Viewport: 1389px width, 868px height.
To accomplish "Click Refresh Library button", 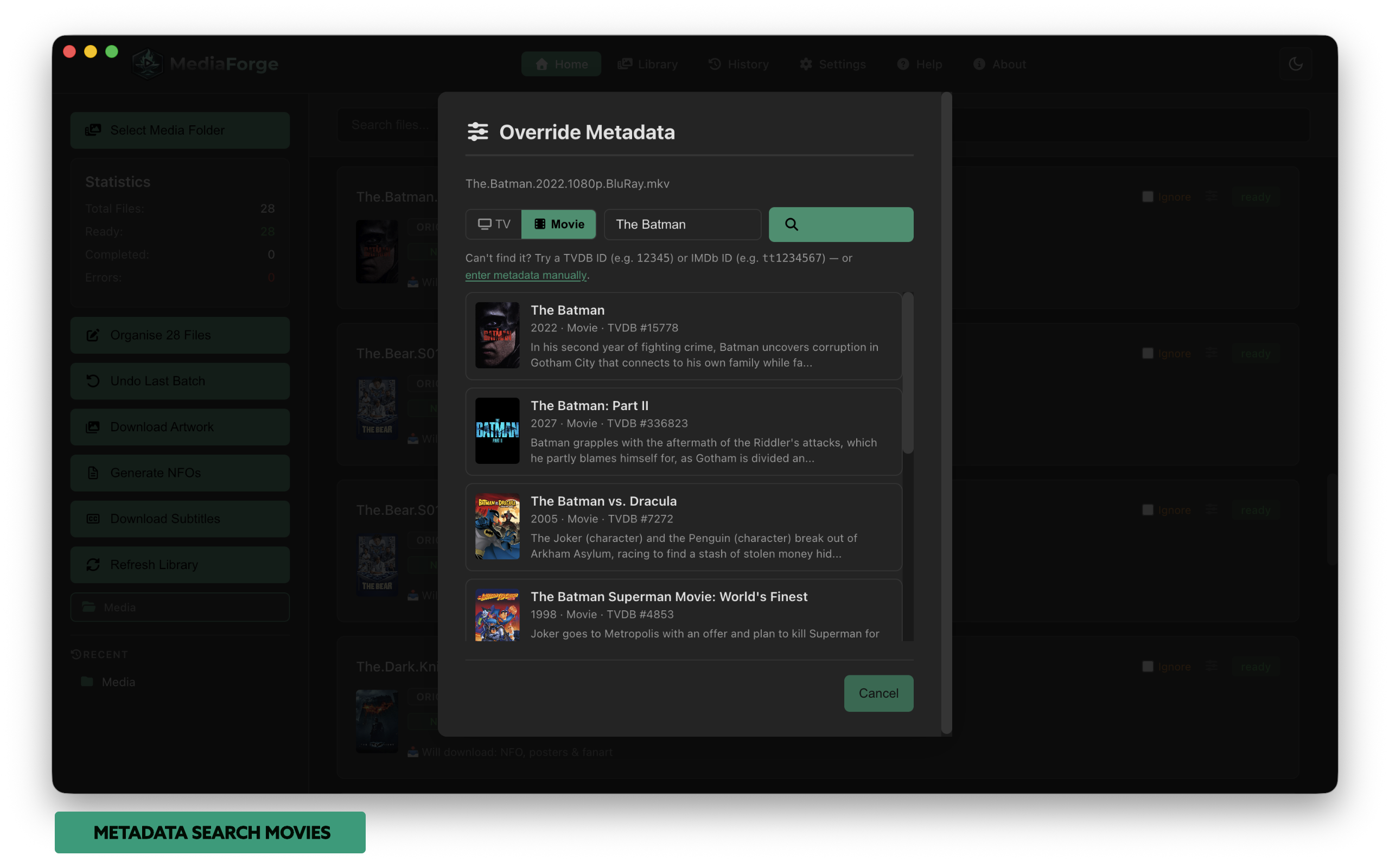I will 180,565.
